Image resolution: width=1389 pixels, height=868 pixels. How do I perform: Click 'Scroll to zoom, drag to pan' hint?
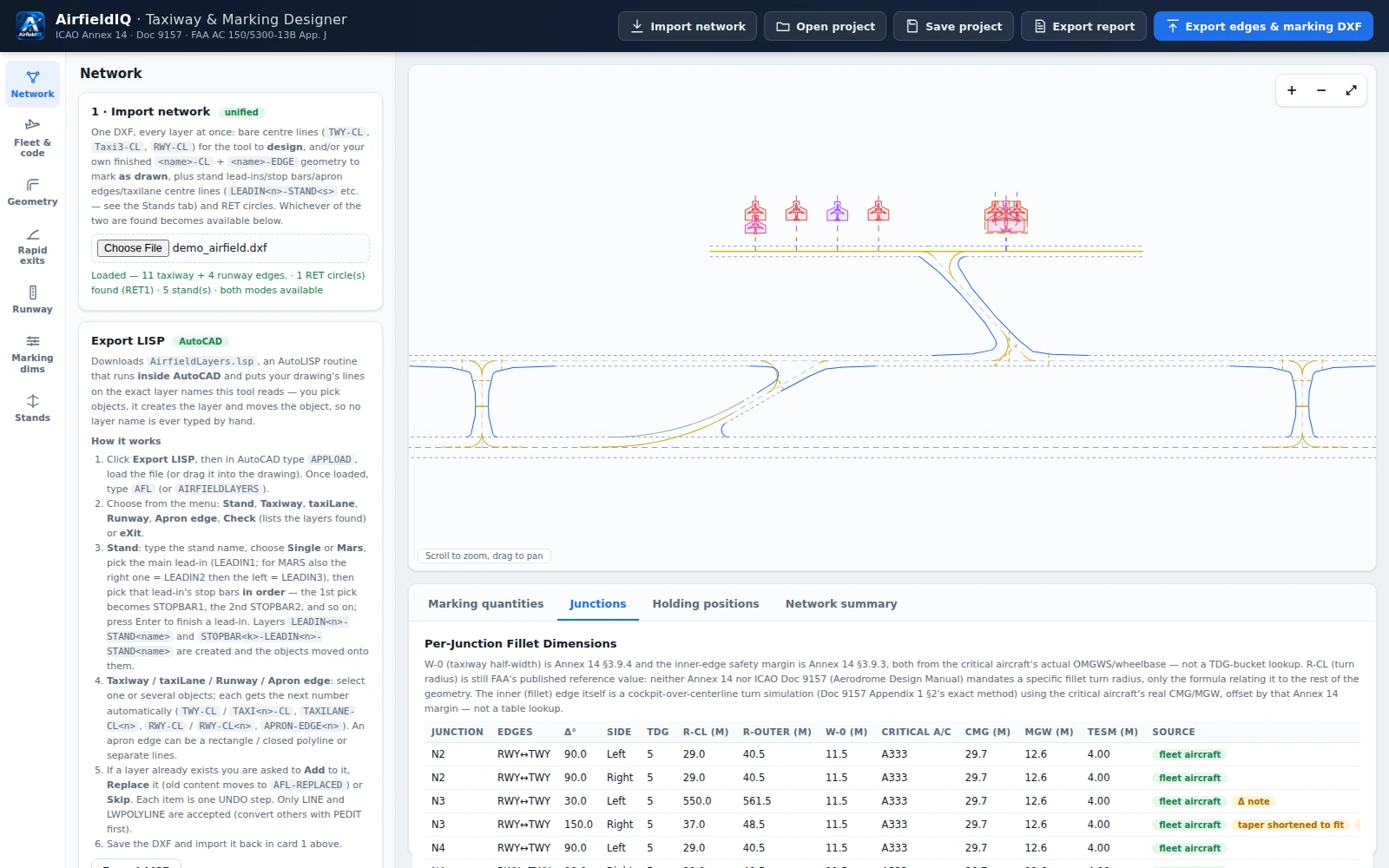coord(484,556)
